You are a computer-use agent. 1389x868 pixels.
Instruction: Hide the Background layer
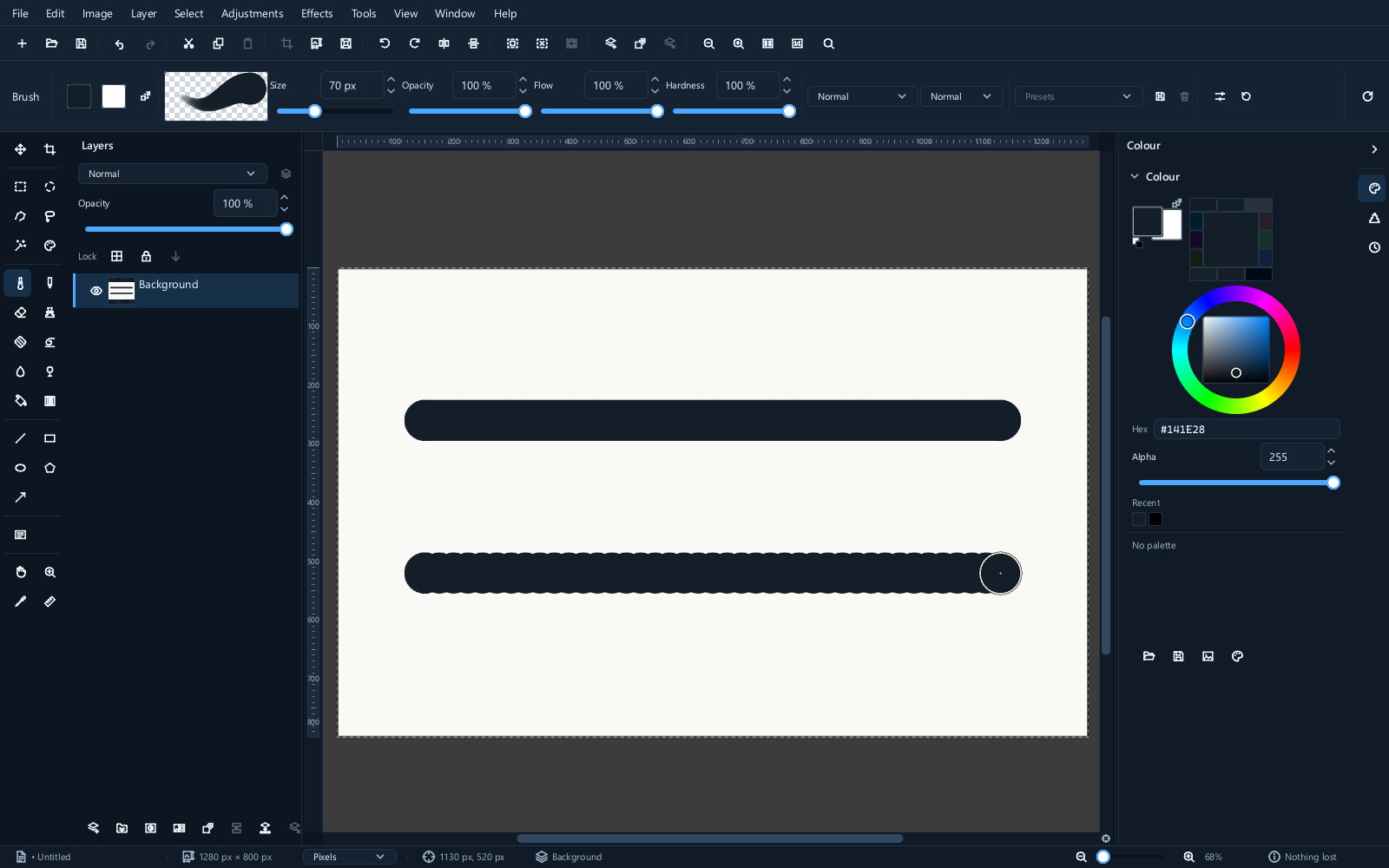(x=96, y=291)
